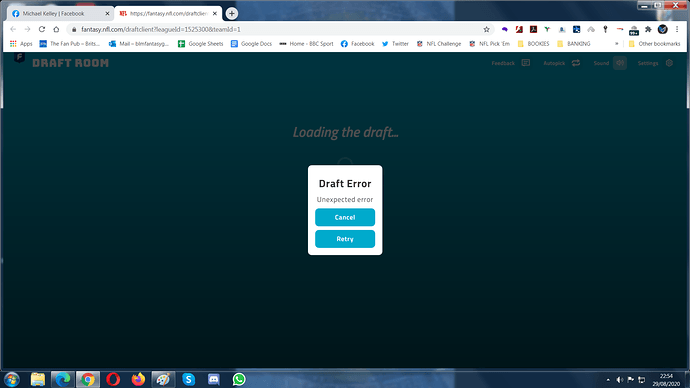Screen dimensions: 690x388
Task: Open Microsoft Edge from the taskbar
Action: coord(62,379)
